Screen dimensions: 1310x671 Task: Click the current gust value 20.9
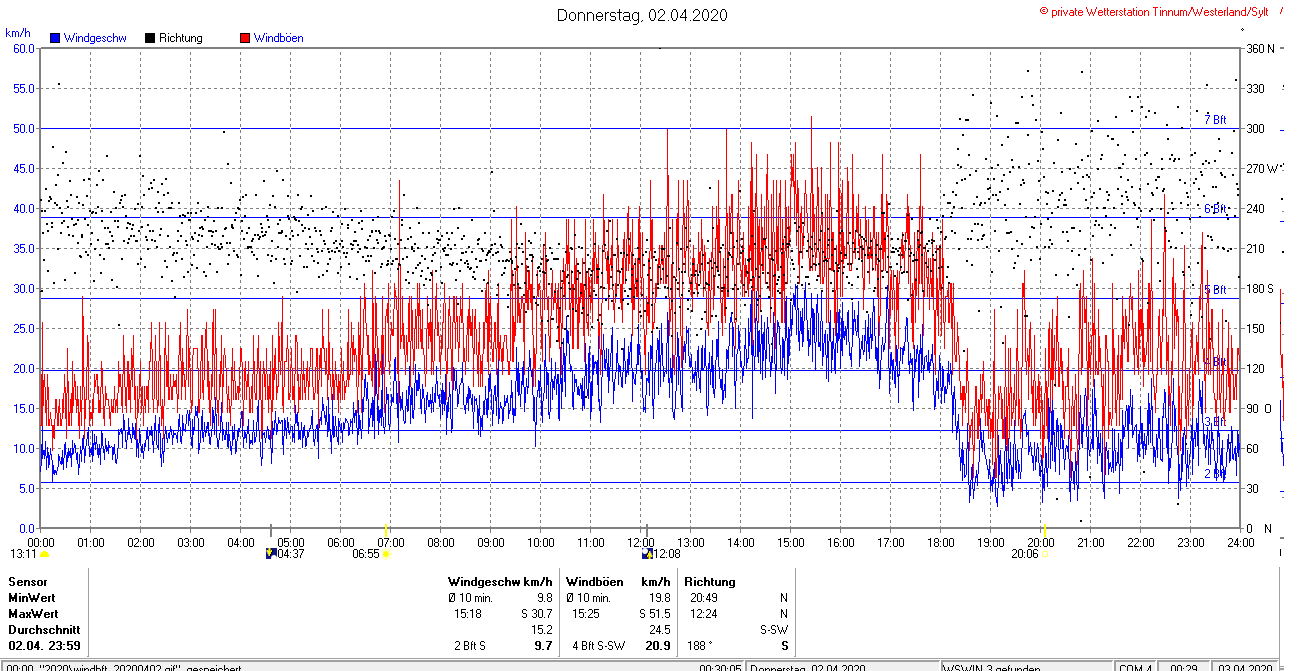pyautogui.click(x=658, y=646)
